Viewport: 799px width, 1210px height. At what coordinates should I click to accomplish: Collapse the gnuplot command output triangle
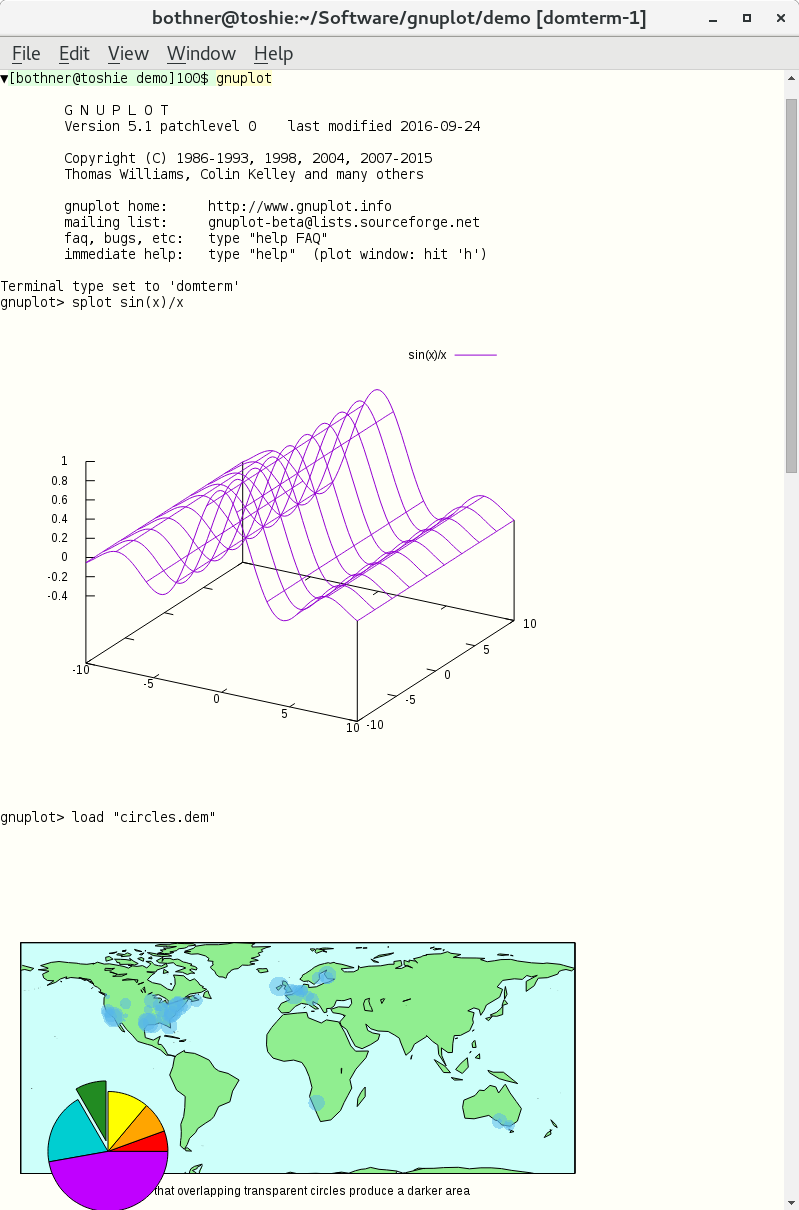(x=4, y=78)
